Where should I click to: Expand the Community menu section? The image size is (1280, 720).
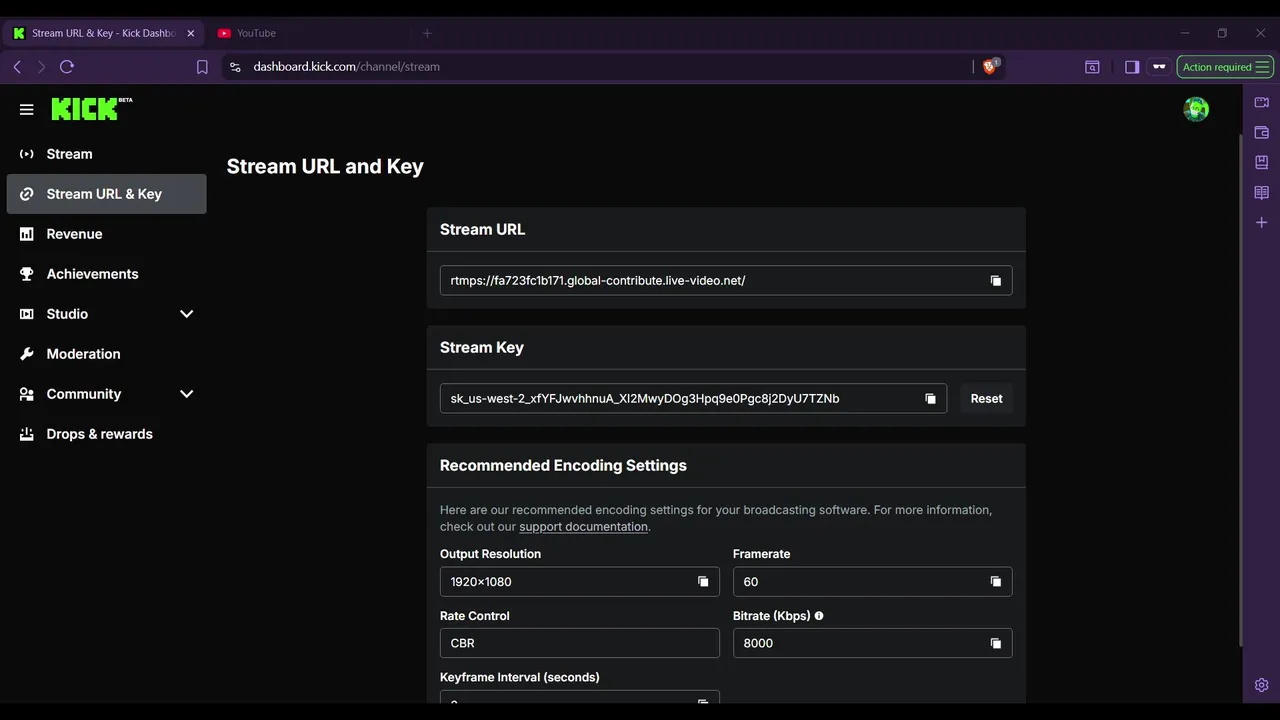186,394
